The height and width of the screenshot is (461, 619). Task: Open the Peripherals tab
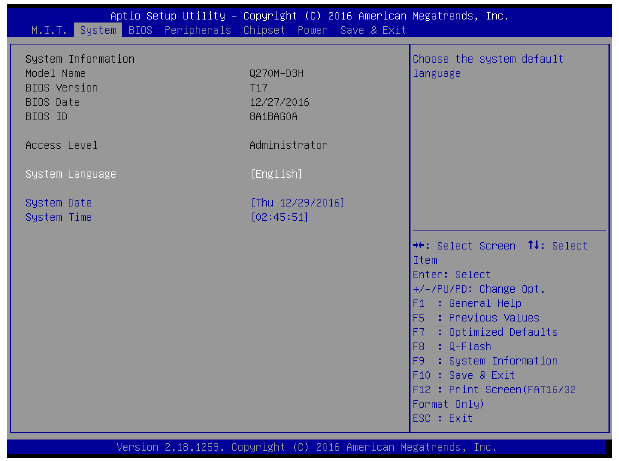[197, 30]
